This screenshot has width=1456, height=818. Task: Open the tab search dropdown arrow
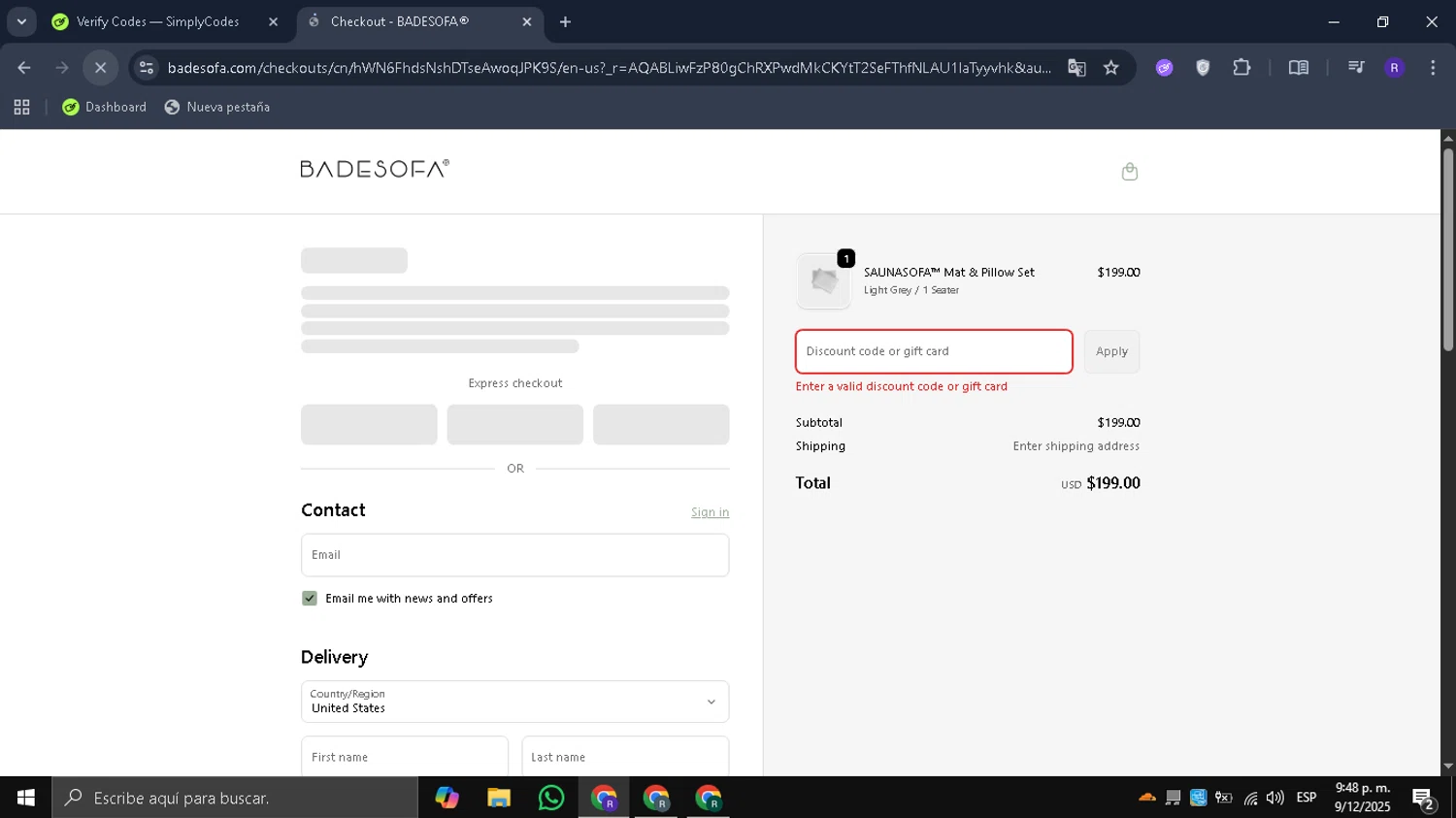21,21
